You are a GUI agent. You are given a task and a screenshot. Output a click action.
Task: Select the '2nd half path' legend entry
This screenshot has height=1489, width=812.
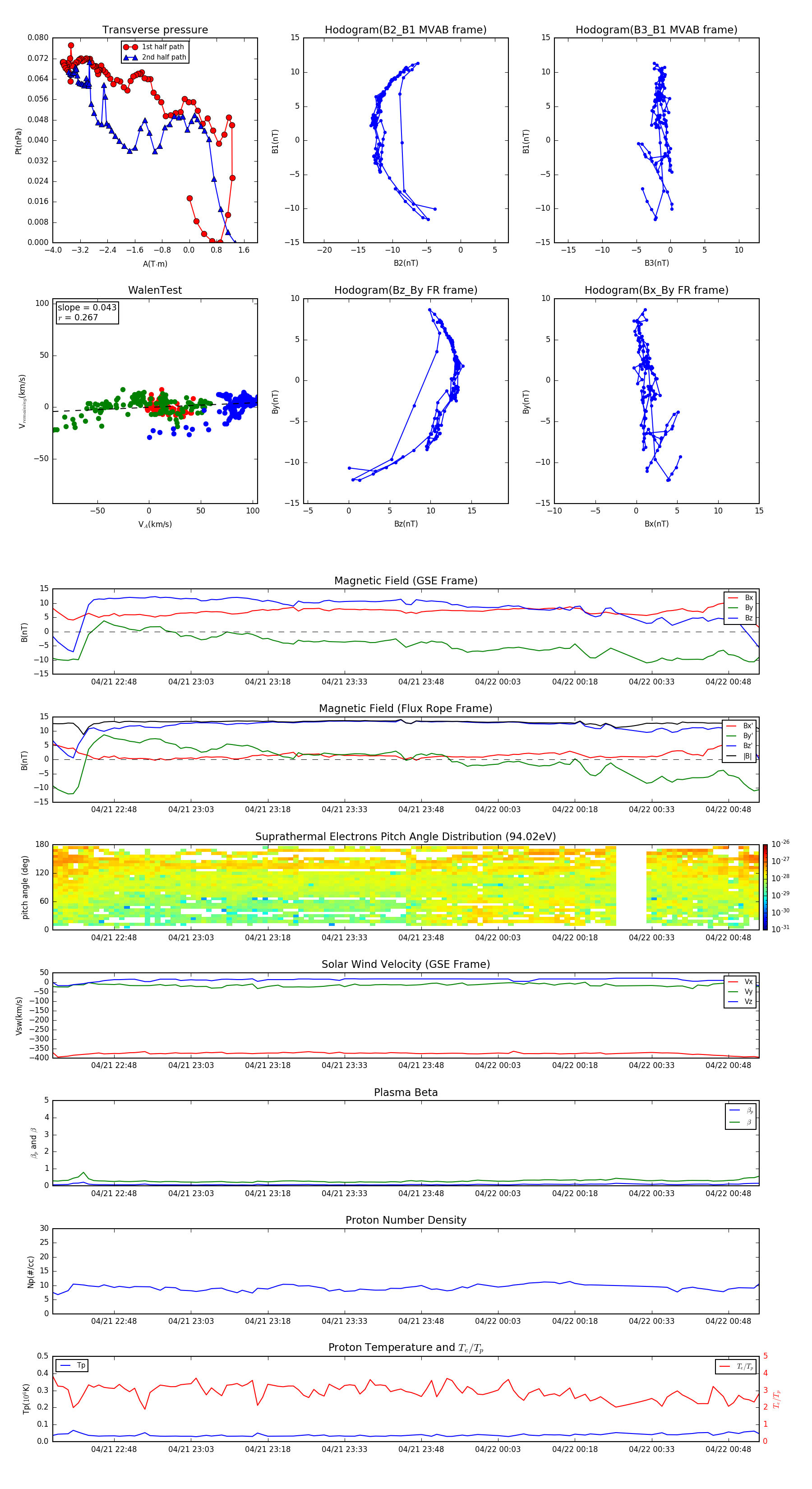point(154,57)
